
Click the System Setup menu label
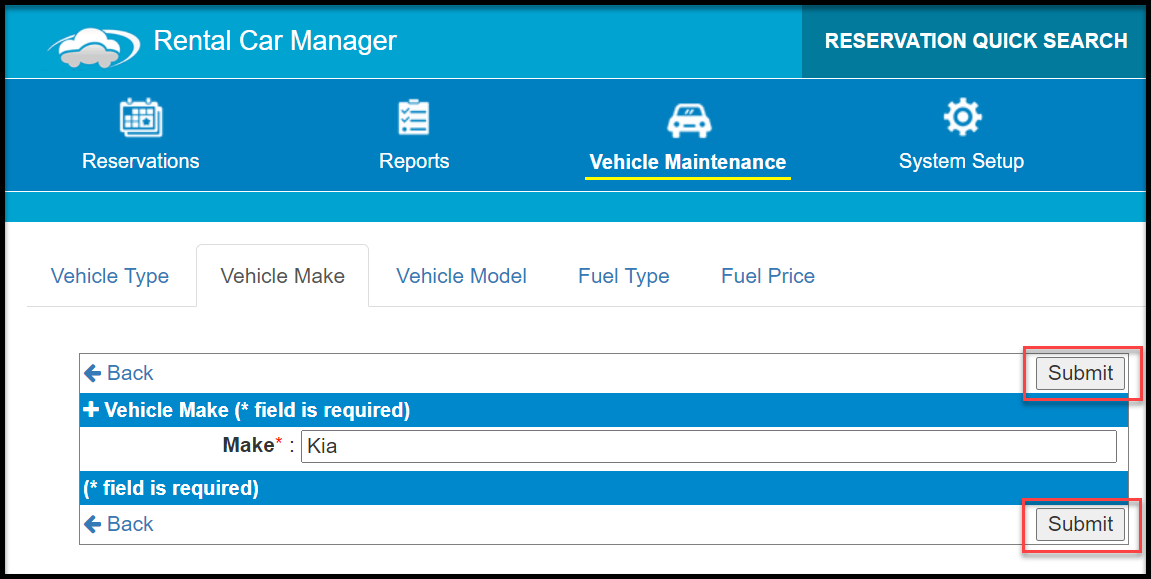961,161
